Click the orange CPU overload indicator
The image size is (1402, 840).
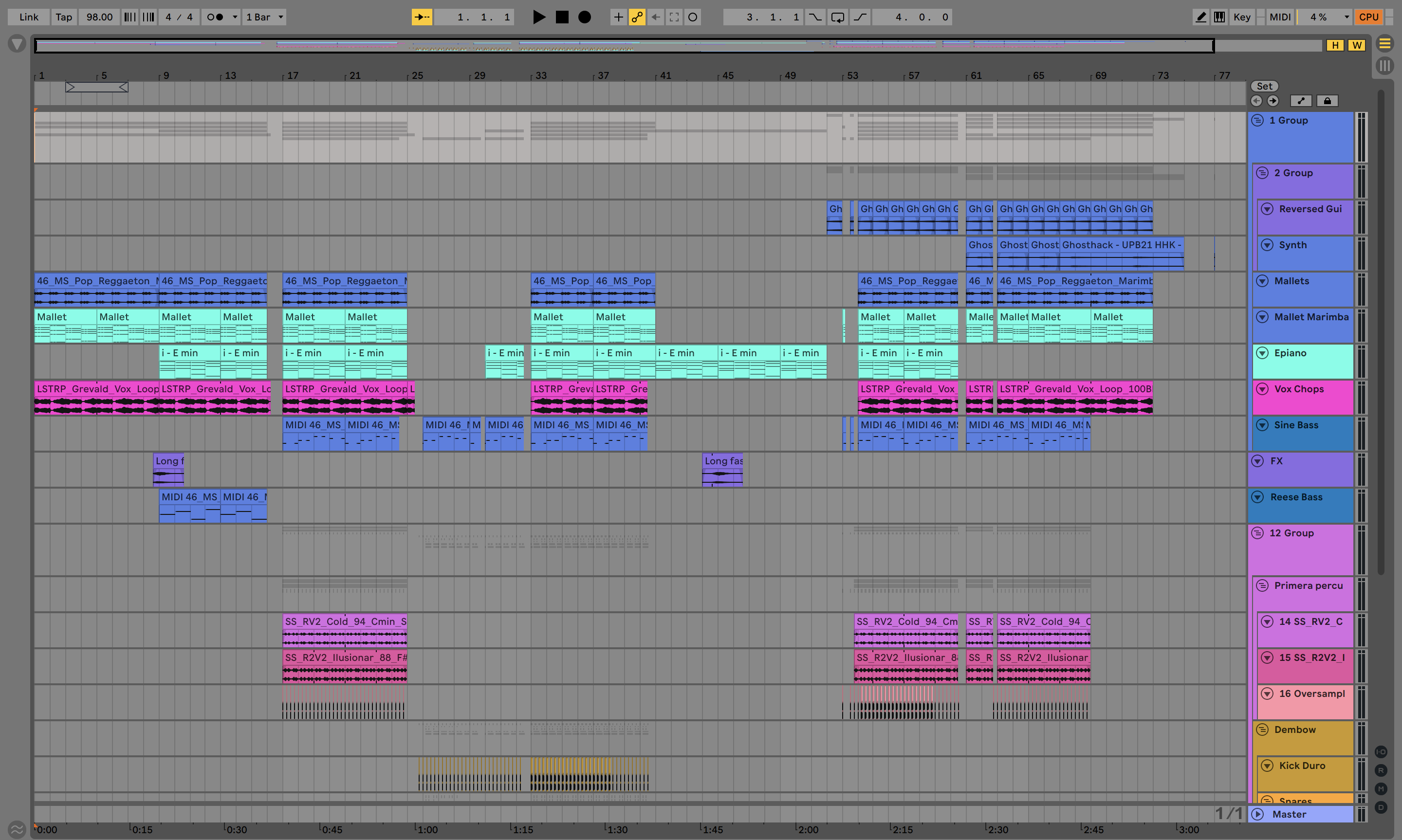(x=1368, y=17)
